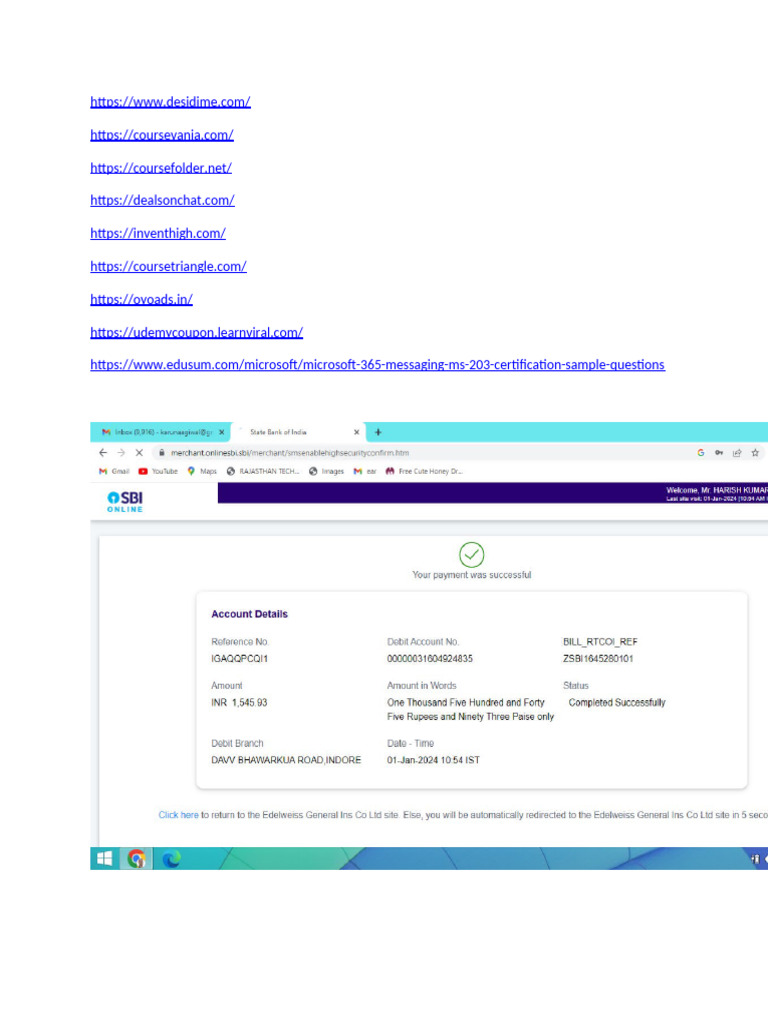Click the Completed Successfully status

(x=617, y=703)
